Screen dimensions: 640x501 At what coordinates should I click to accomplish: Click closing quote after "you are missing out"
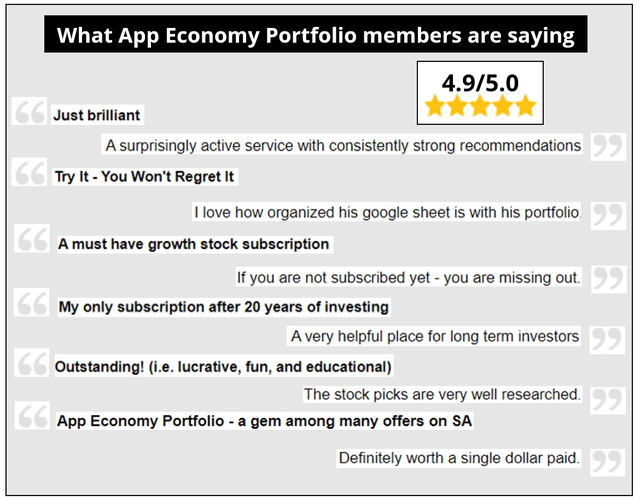[608, 277]
